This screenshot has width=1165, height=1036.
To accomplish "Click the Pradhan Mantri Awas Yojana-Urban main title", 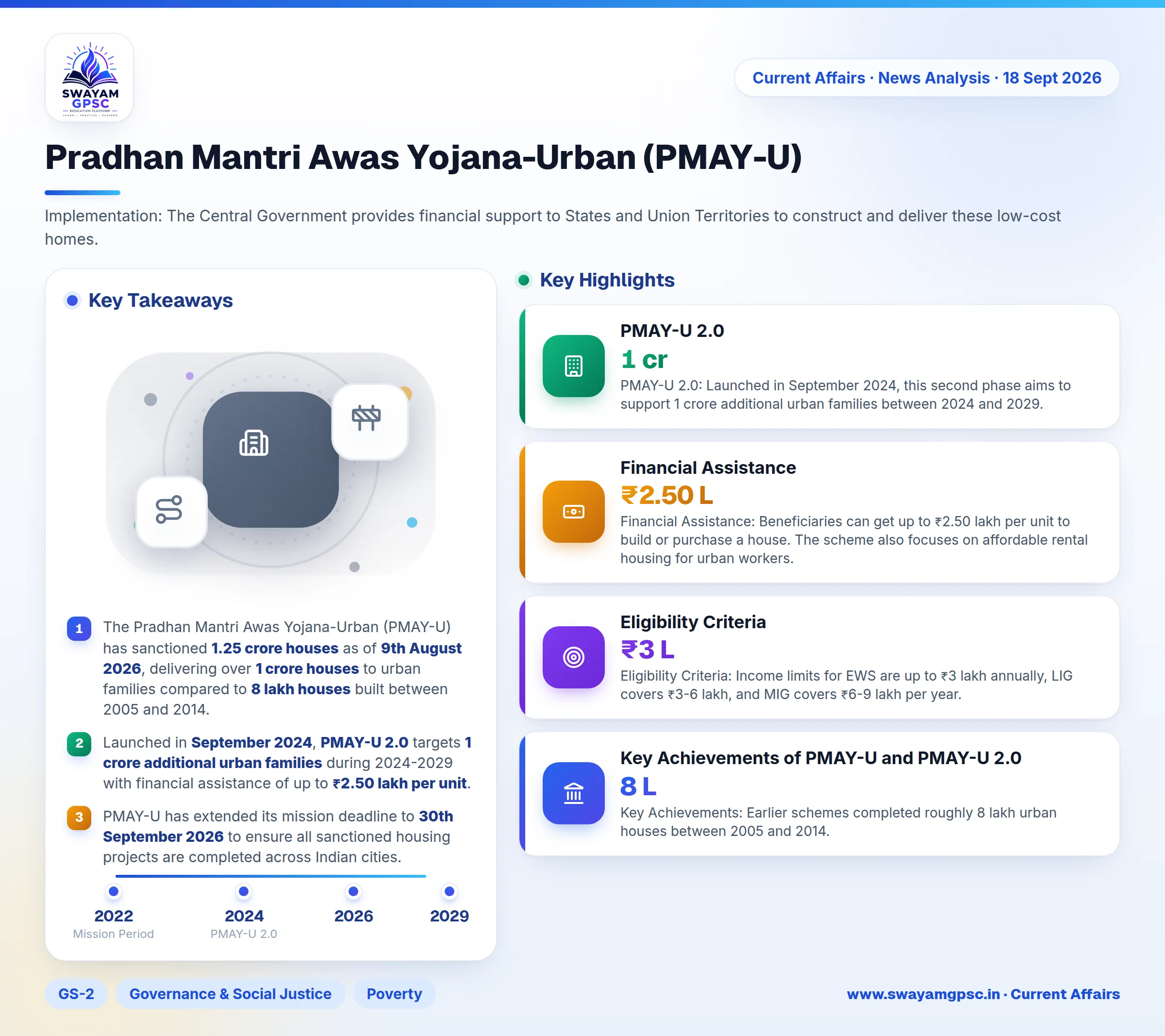I will [x=423, y=157].
